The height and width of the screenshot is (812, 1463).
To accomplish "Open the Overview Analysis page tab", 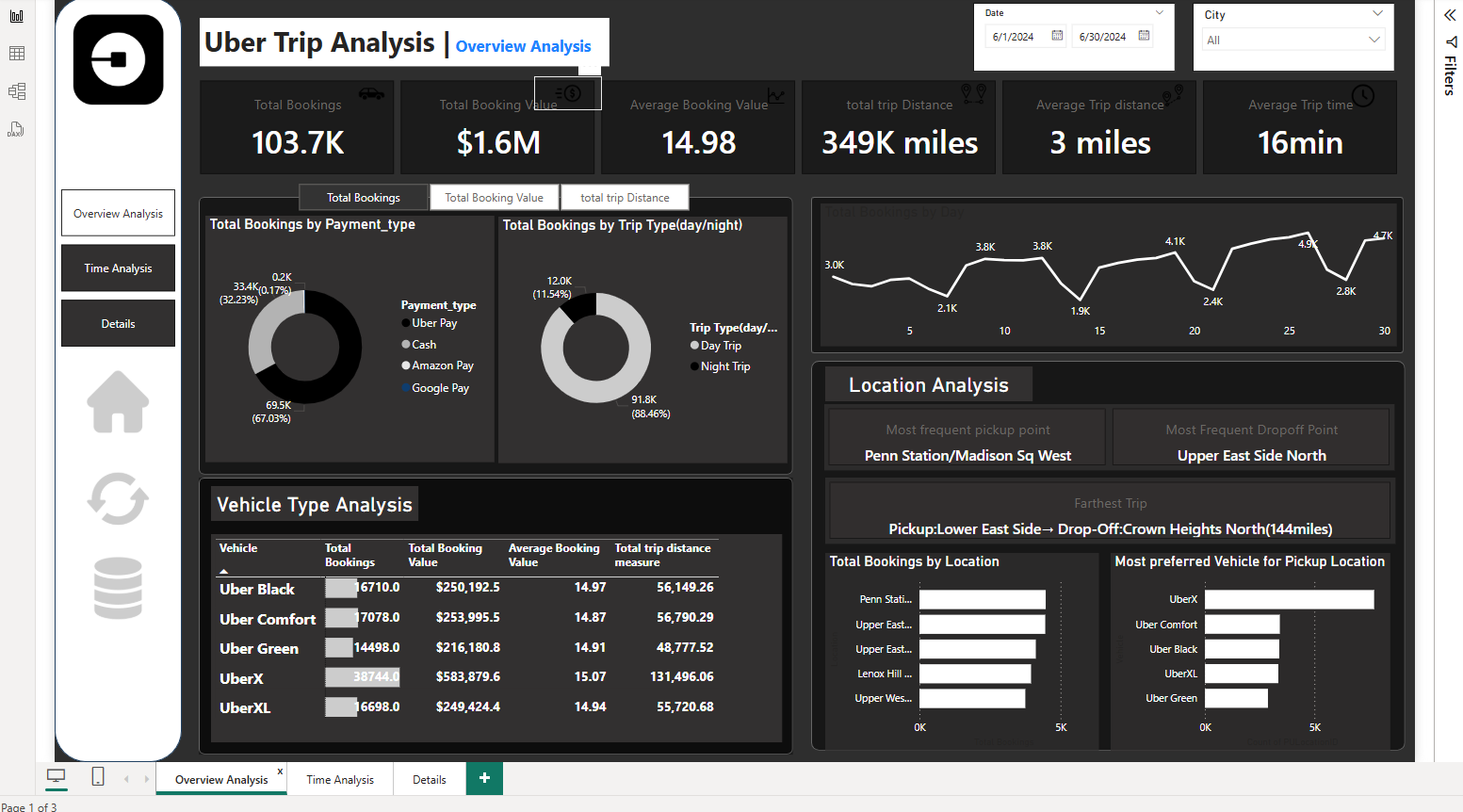I will click(221, 780).
